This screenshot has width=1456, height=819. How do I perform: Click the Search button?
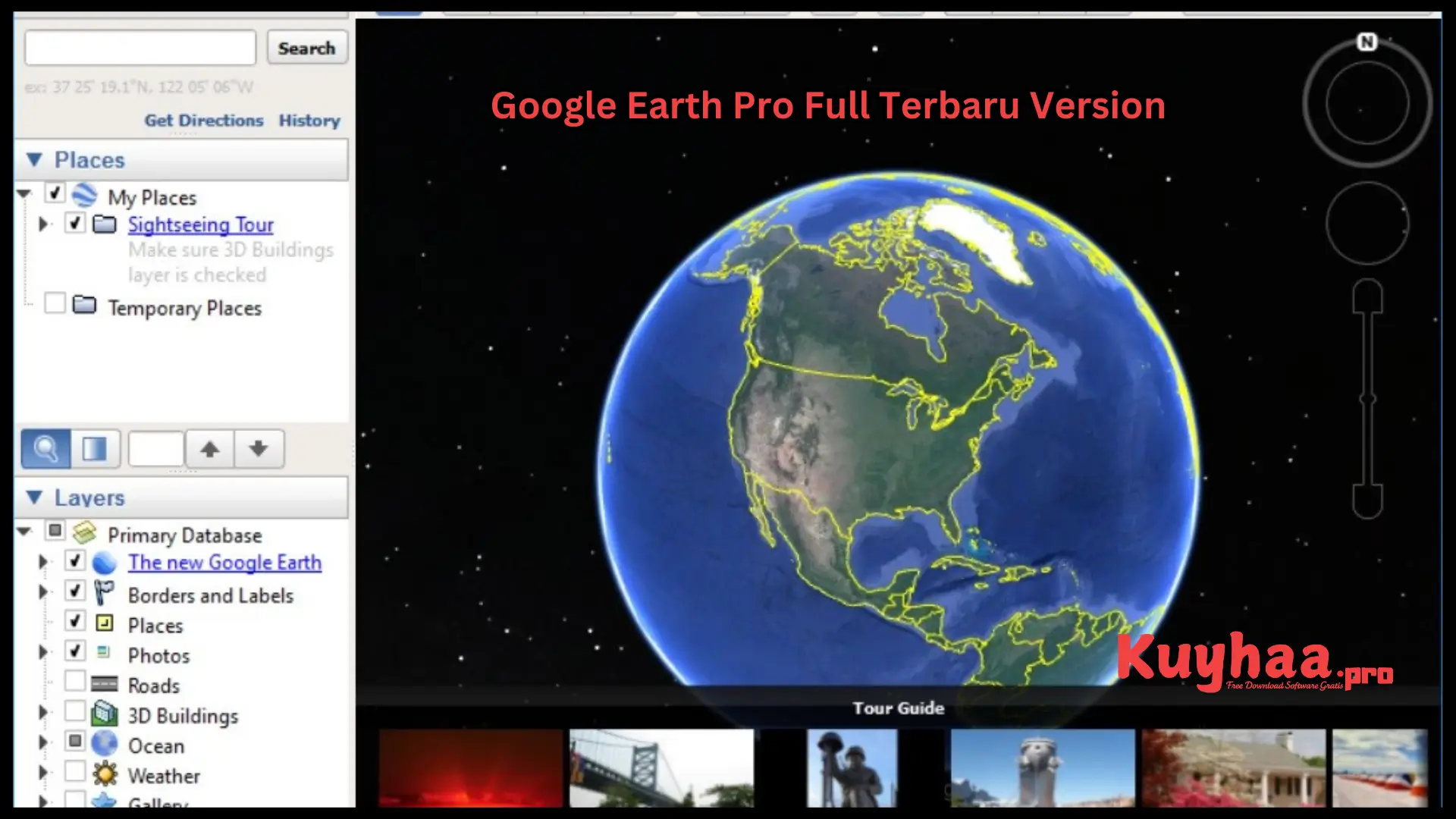(307, 48)
